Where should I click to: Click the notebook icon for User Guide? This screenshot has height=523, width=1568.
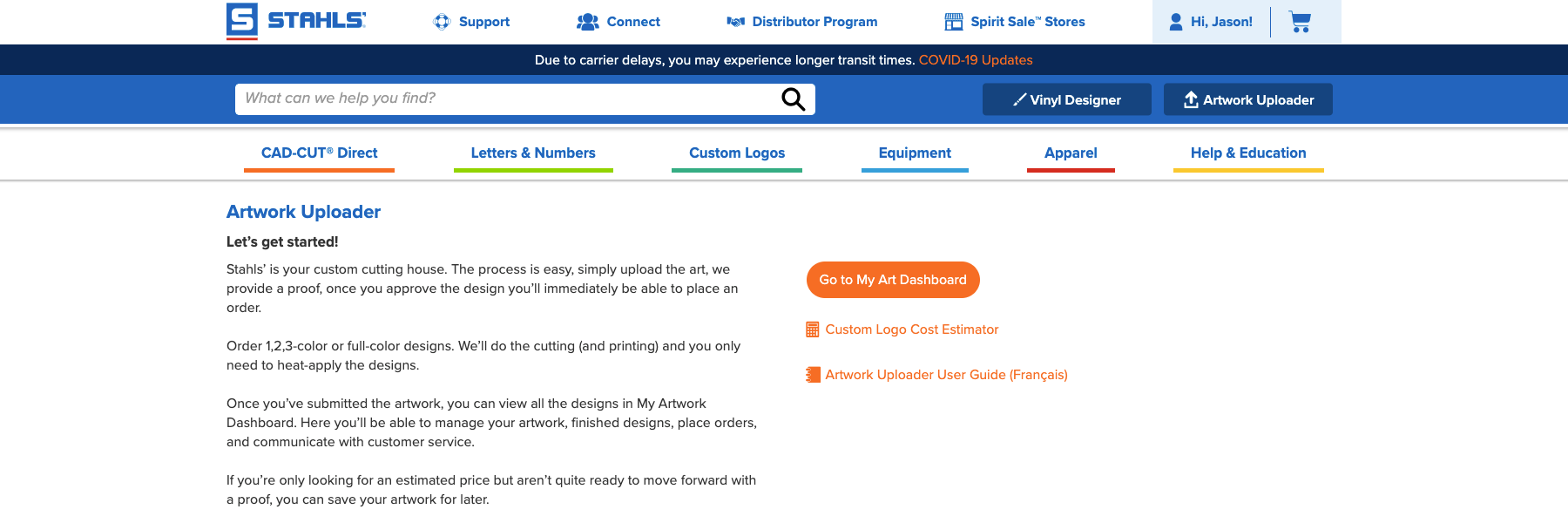[x=813, y=375]
